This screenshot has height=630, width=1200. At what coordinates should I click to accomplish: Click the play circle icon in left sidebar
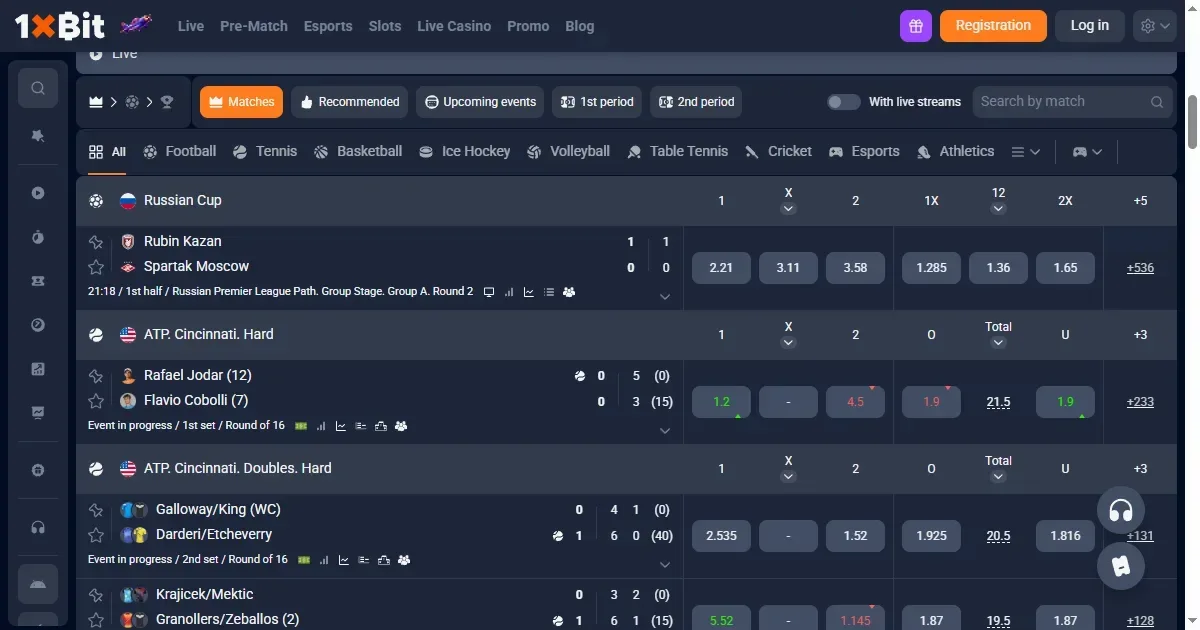pos(38,193)
